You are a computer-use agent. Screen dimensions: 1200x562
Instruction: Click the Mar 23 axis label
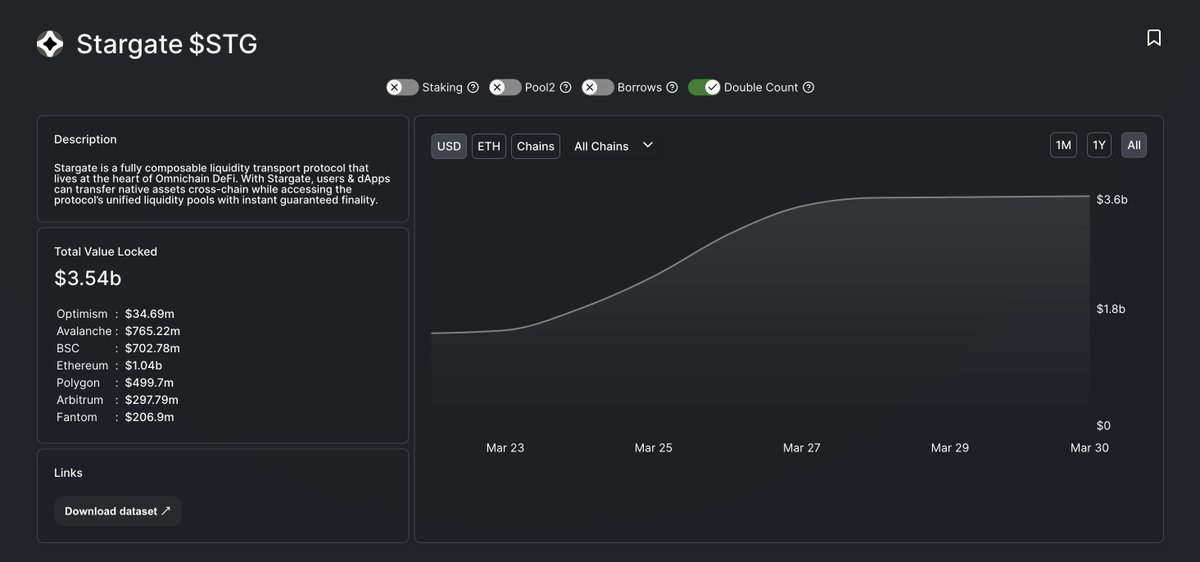point(505,448)
